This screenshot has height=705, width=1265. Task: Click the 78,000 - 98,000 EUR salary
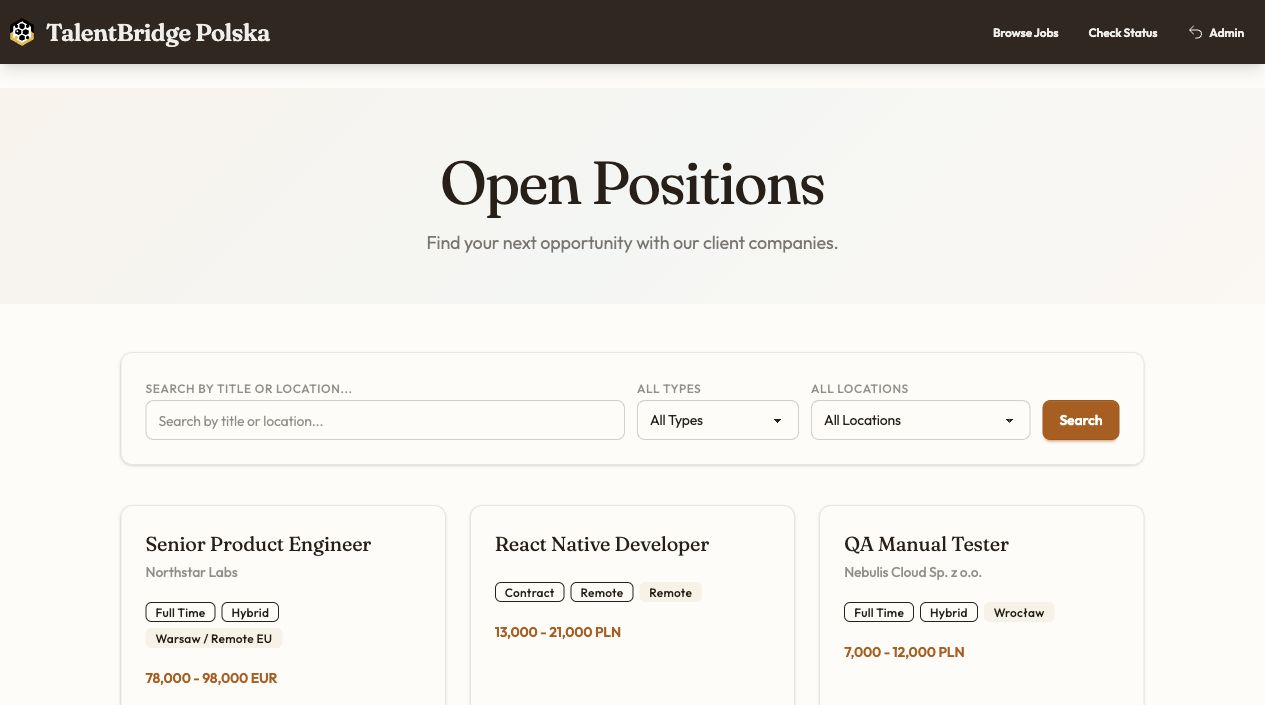click(211, 678)
